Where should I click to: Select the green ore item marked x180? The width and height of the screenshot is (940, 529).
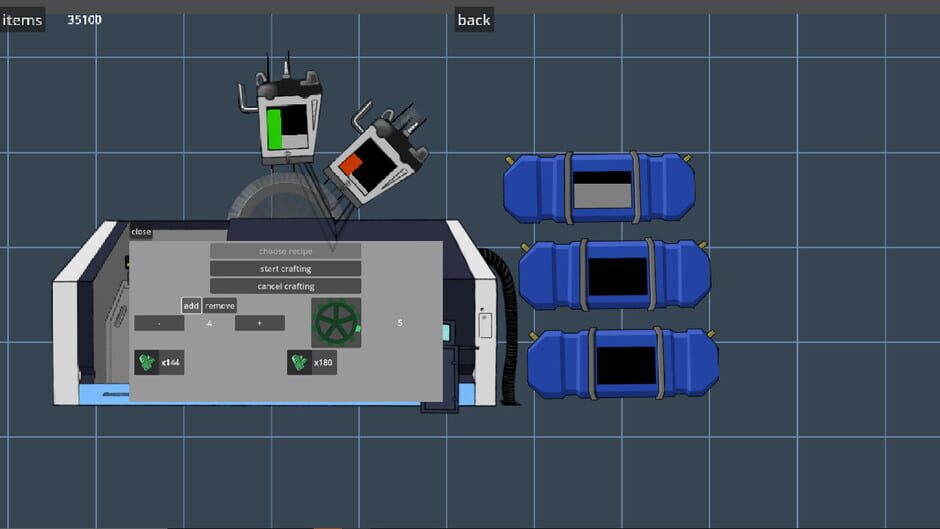(x=300, y=362)
